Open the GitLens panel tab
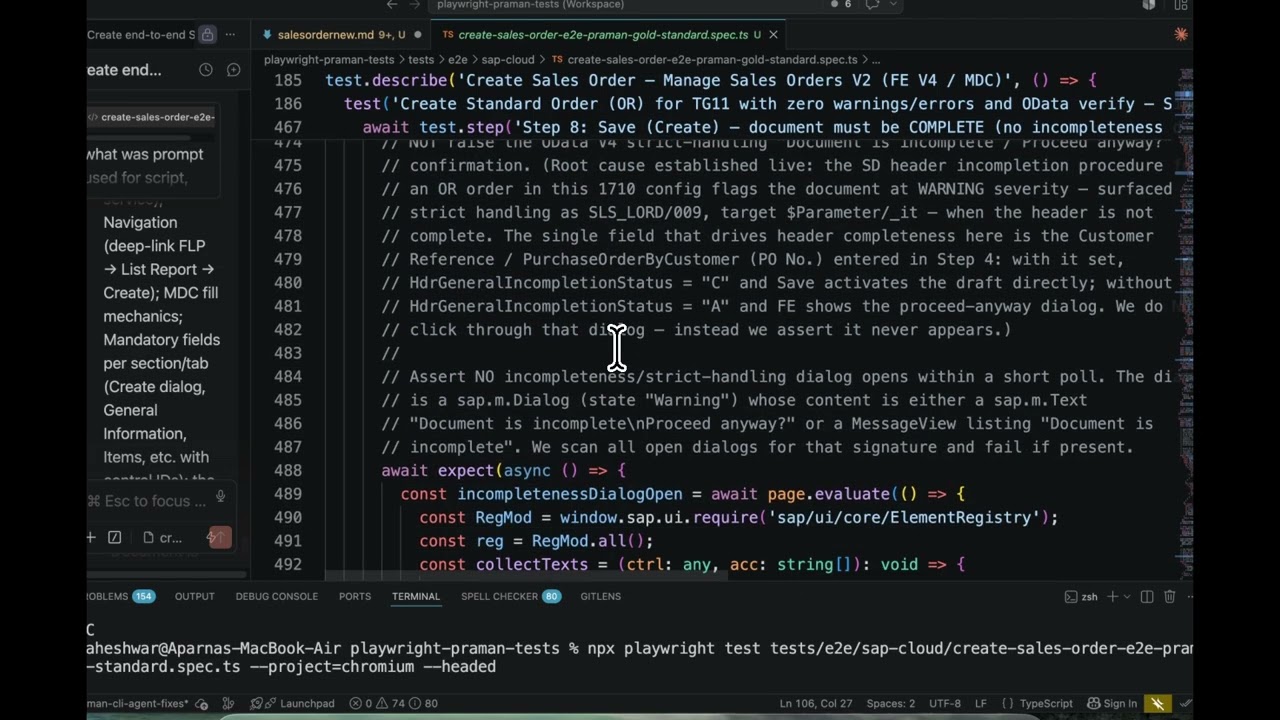Image resolution: width=1280 pixels, height=720 pixels. click(x=601, y=596)
